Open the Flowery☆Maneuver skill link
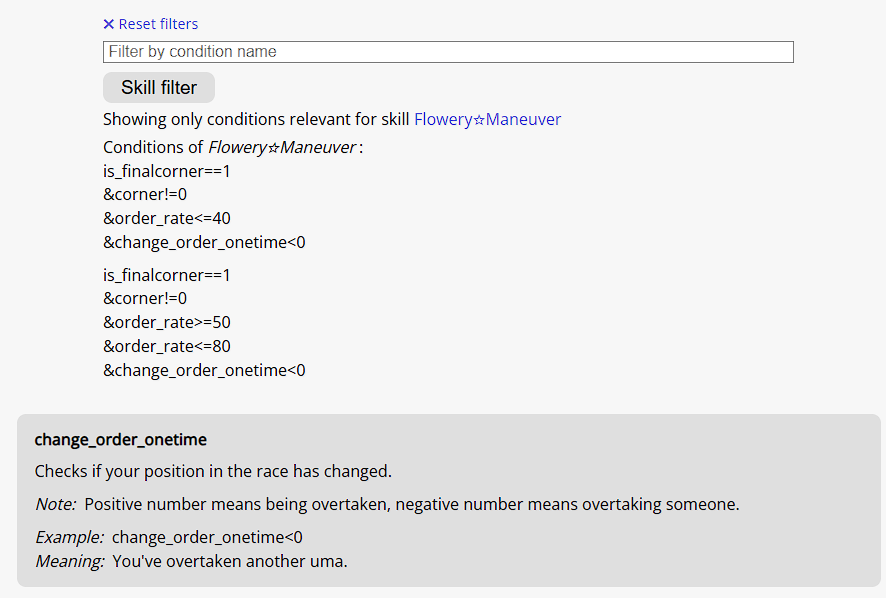The image size is (886, 598). pyautogui.click(x=488, y=119)
